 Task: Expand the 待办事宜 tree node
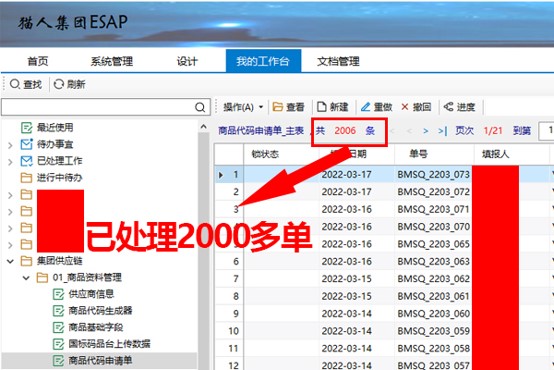tap(10, 145)
